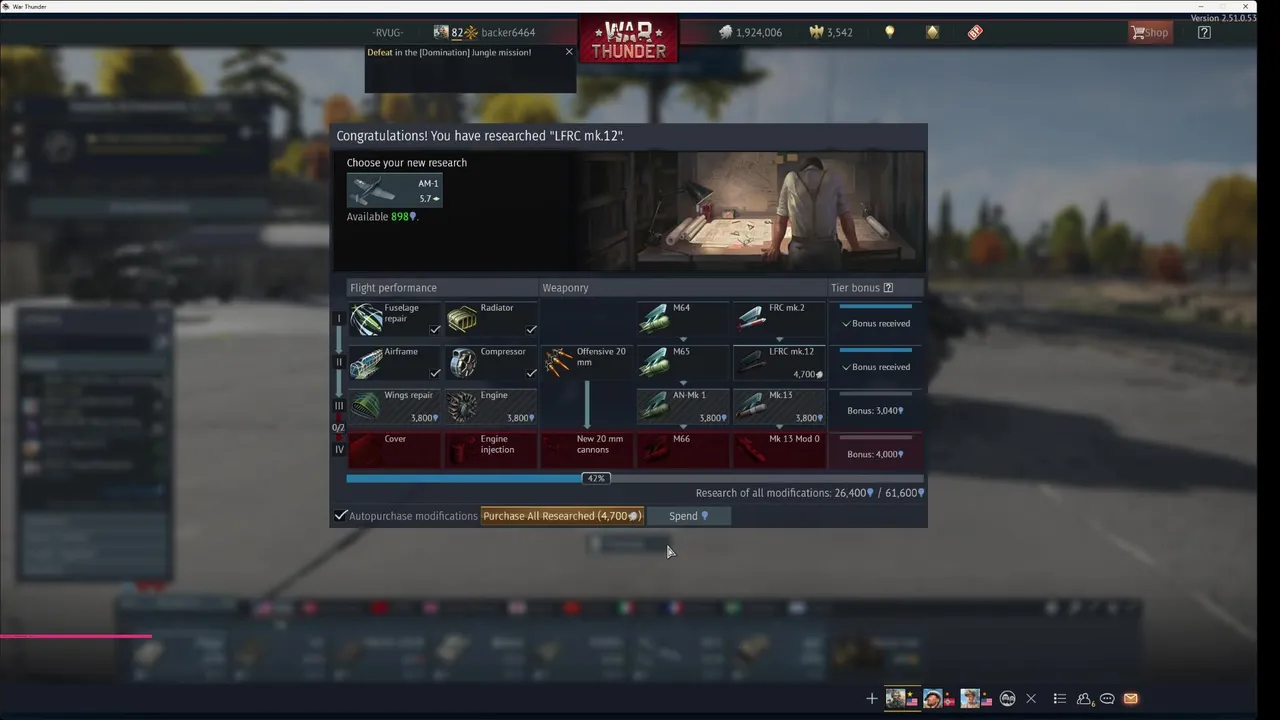Click the squad members round icon

tap(1008, 699)
